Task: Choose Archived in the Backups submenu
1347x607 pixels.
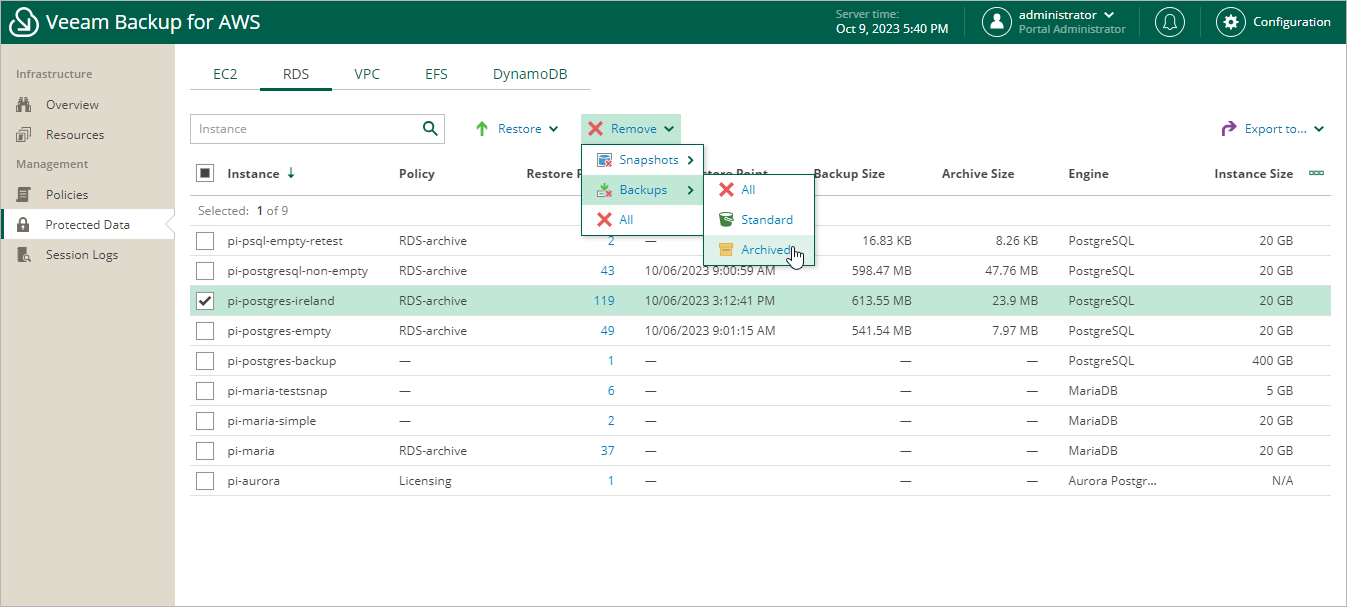Action: coord(760,250)
